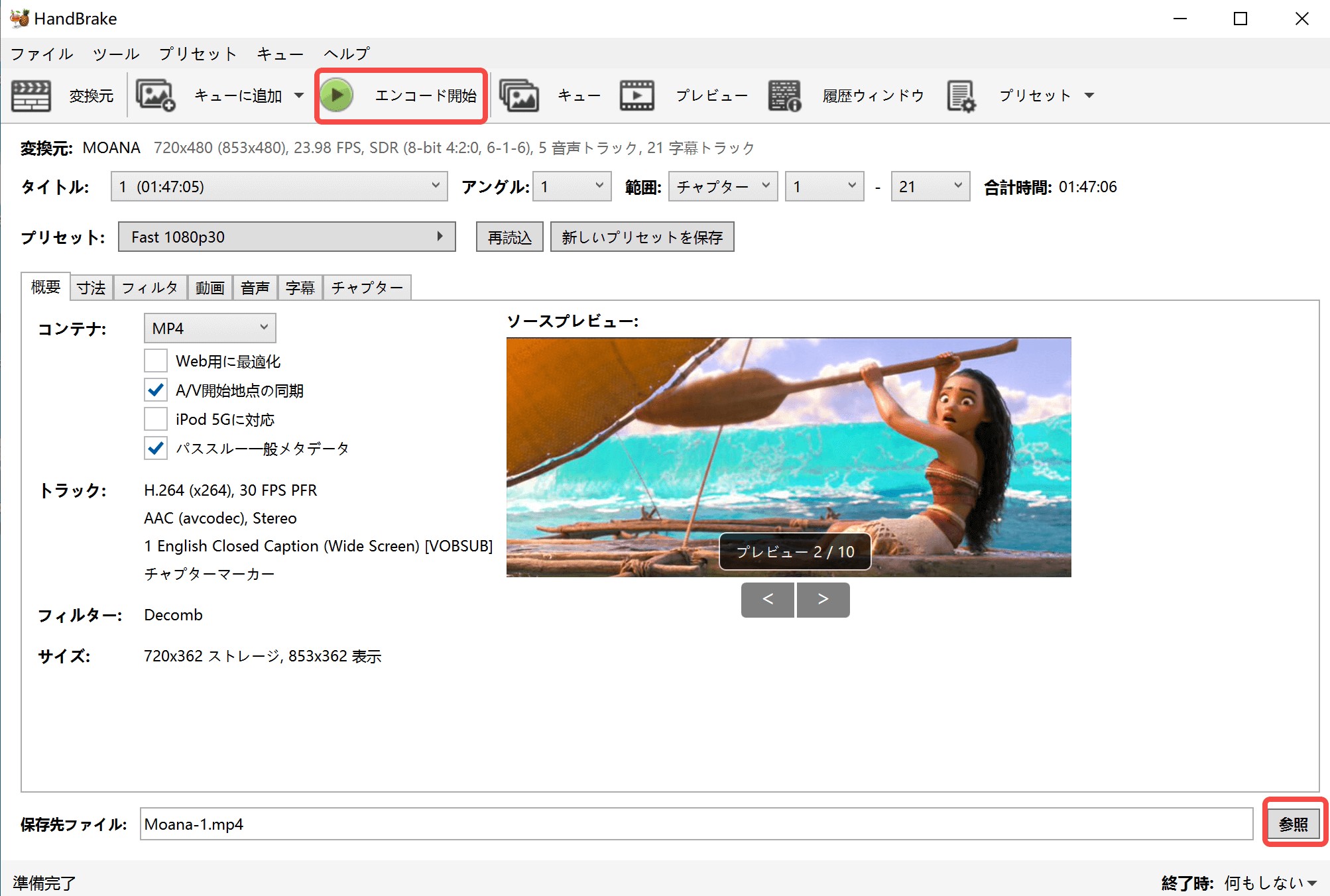Click the プレビュー 2 / 10 overlay label
The image size is (1330, 896).
795,551
